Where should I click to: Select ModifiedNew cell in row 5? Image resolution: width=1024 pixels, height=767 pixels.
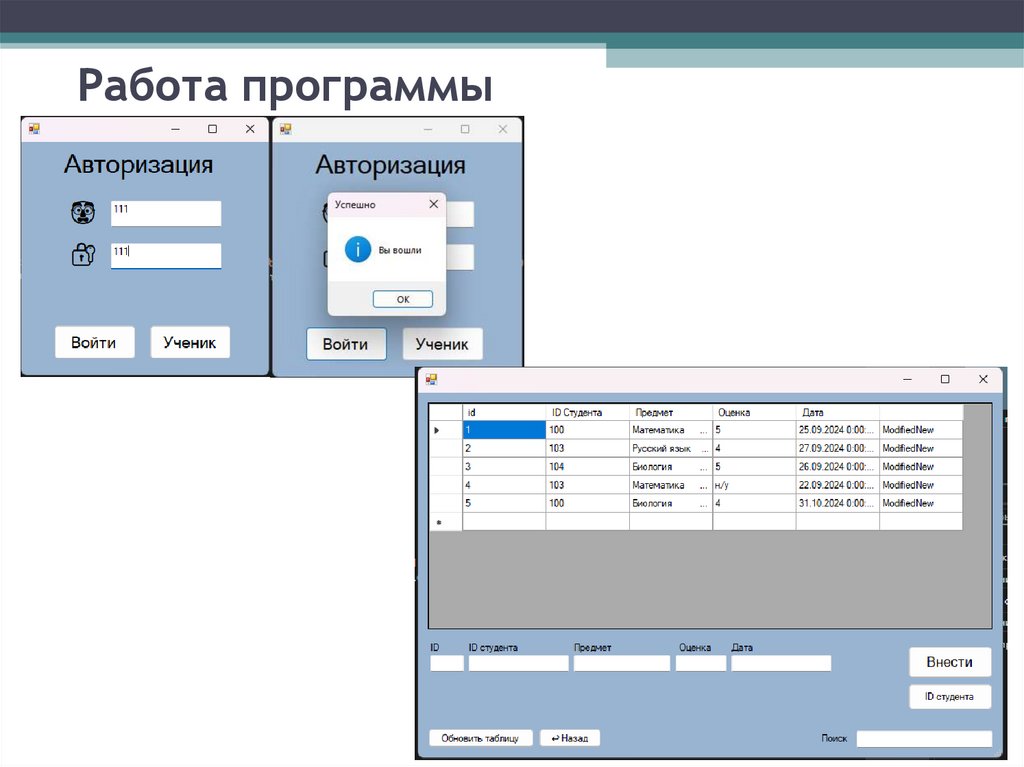(x=921, y=503)
